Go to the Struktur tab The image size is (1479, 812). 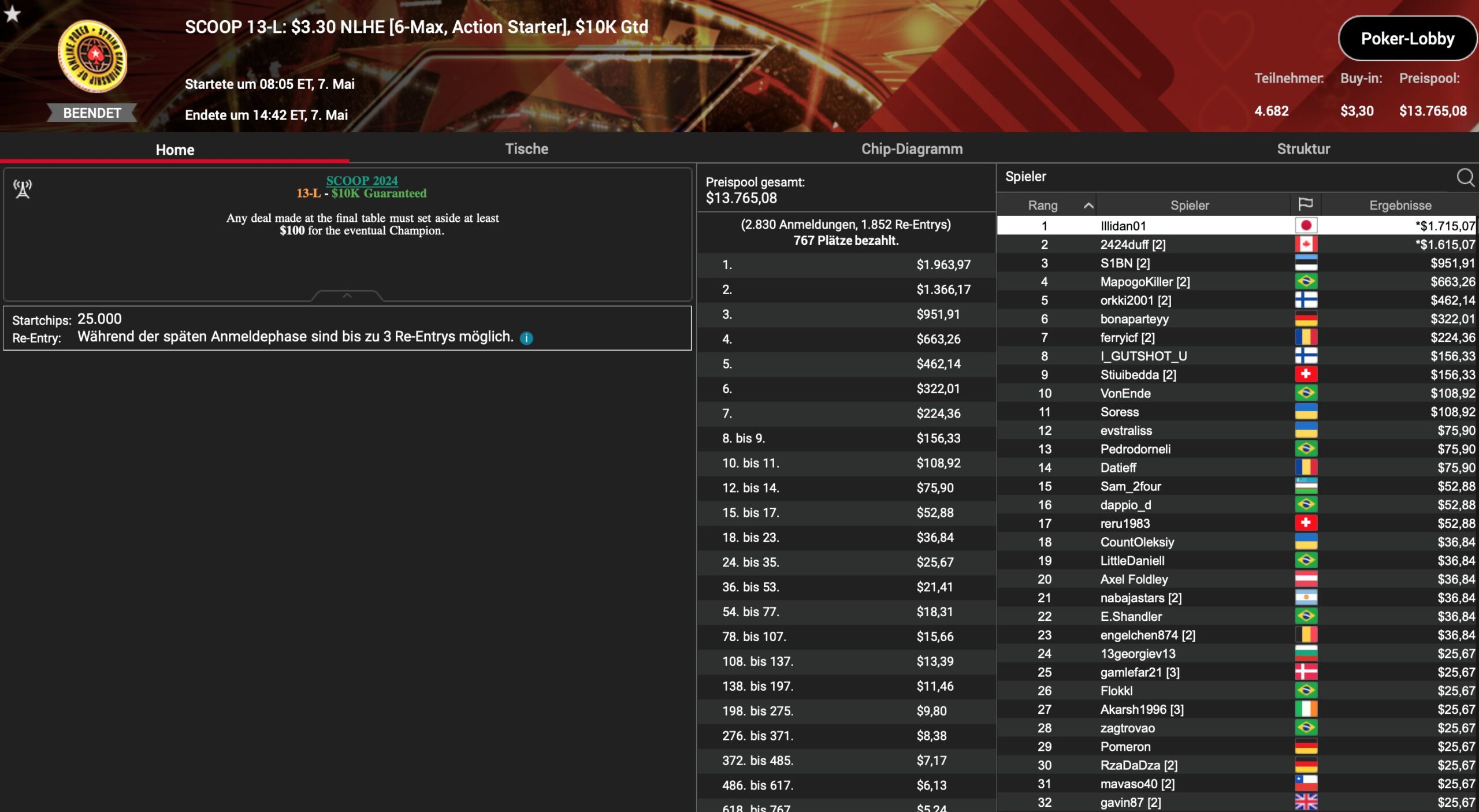1303,148
